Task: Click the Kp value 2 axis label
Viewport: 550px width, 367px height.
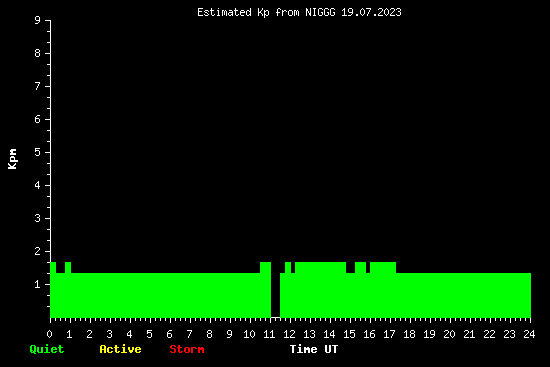Action: (38, 251)
